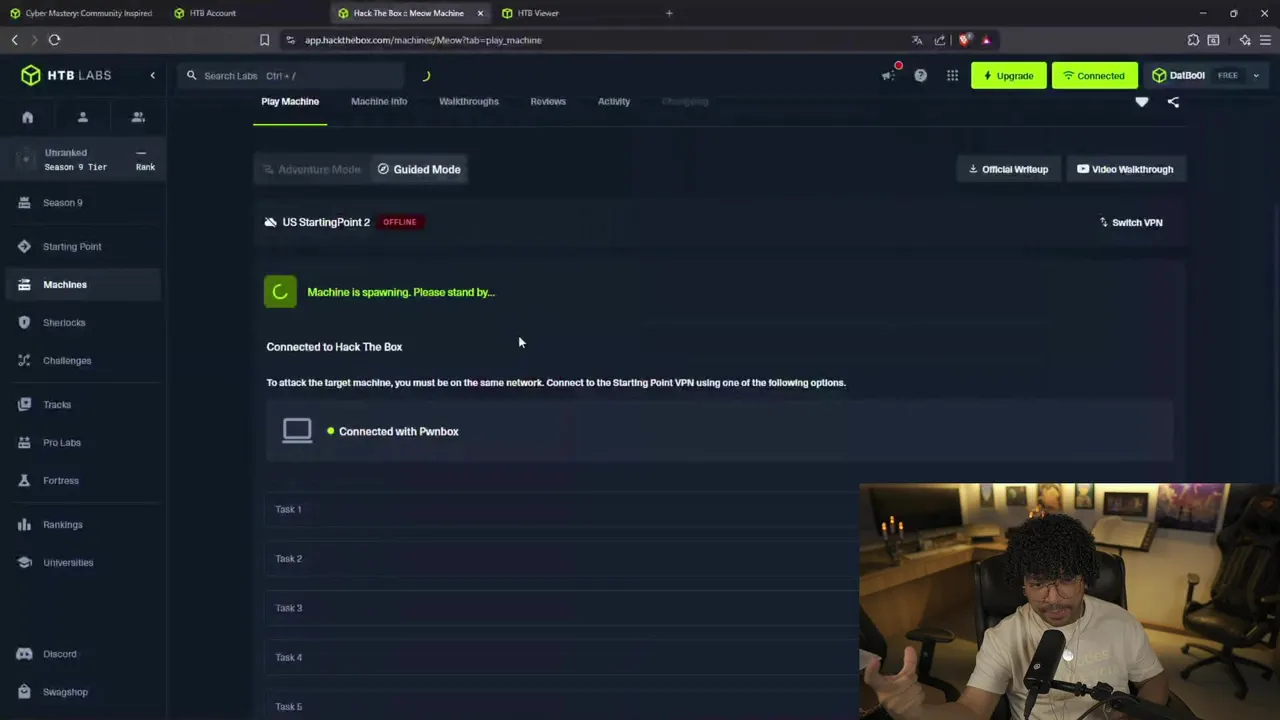
Task: Open Starting Point in the sidebar
Action: pos(83,246)
